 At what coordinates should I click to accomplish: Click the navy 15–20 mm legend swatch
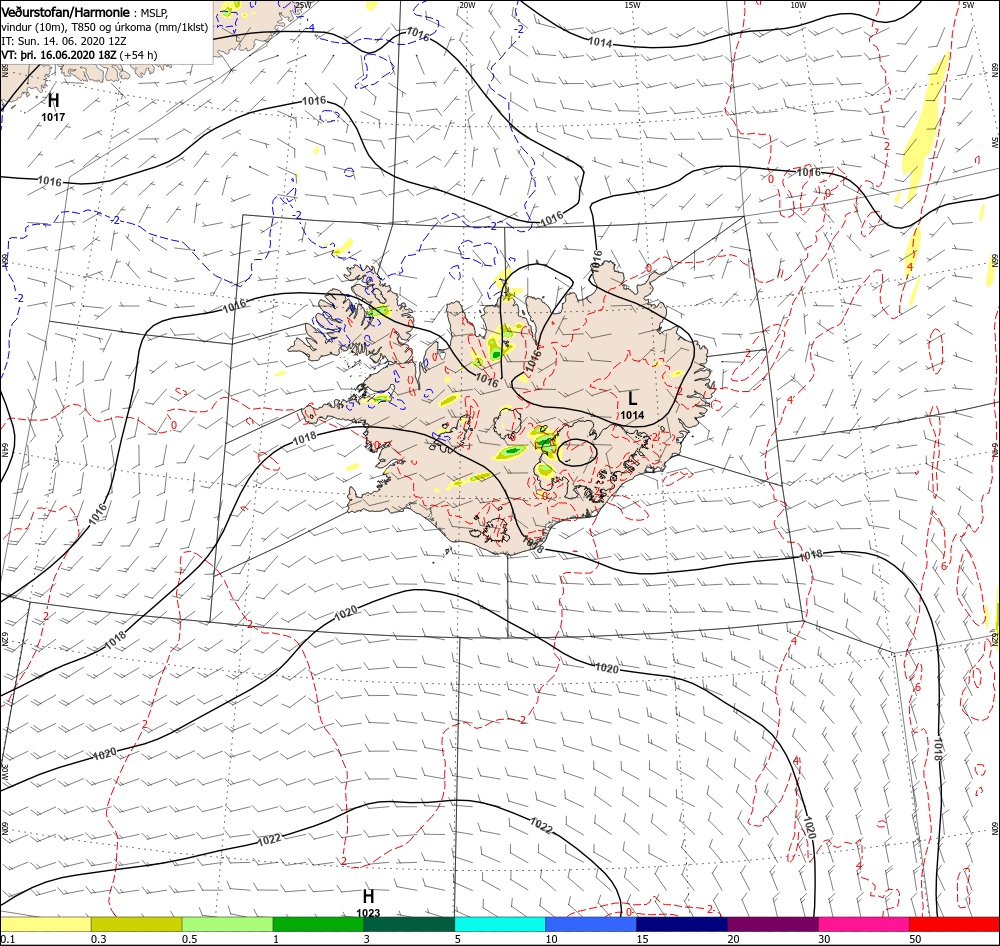coord(682,924)
